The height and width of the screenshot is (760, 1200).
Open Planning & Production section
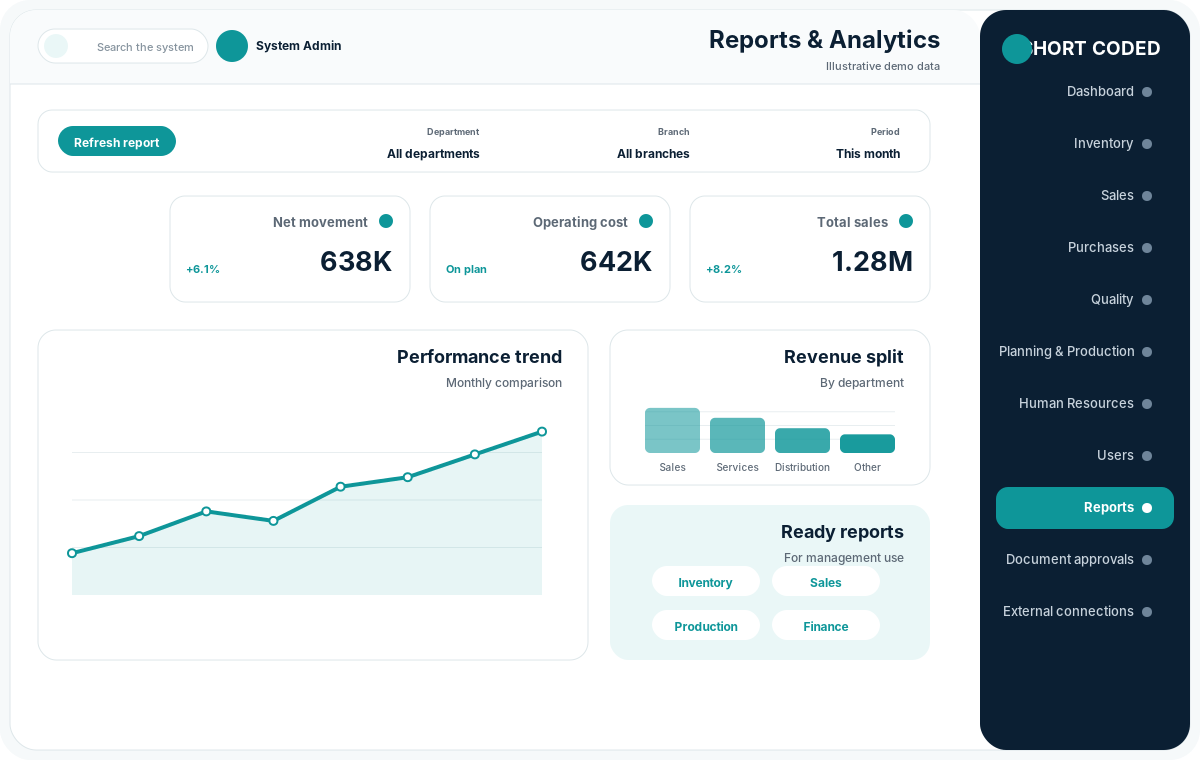coord(1085,351)
